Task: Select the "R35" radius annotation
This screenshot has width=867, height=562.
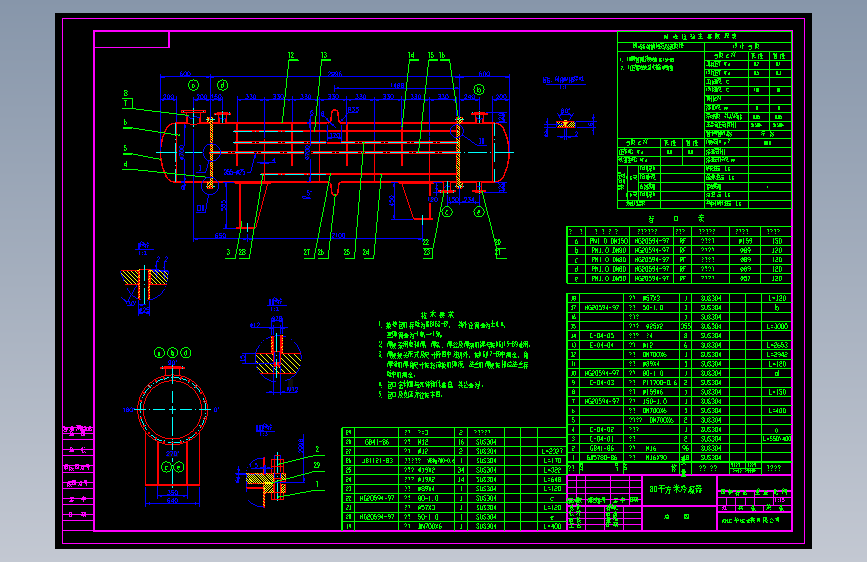Action: 353,110
